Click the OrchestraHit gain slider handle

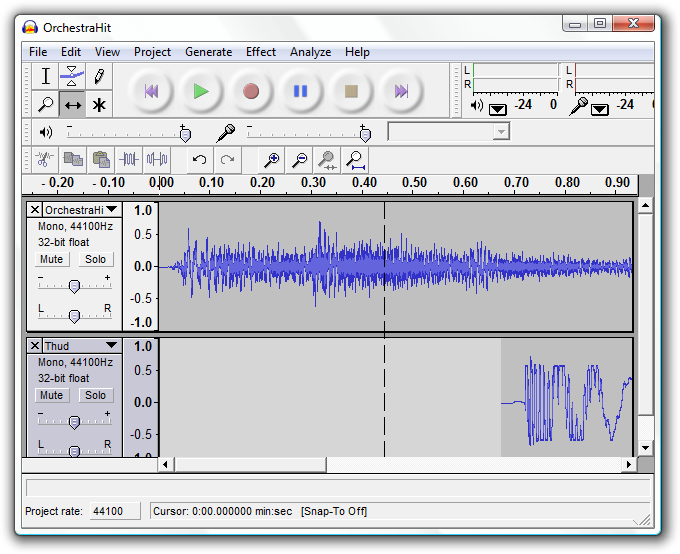(75, 286)
